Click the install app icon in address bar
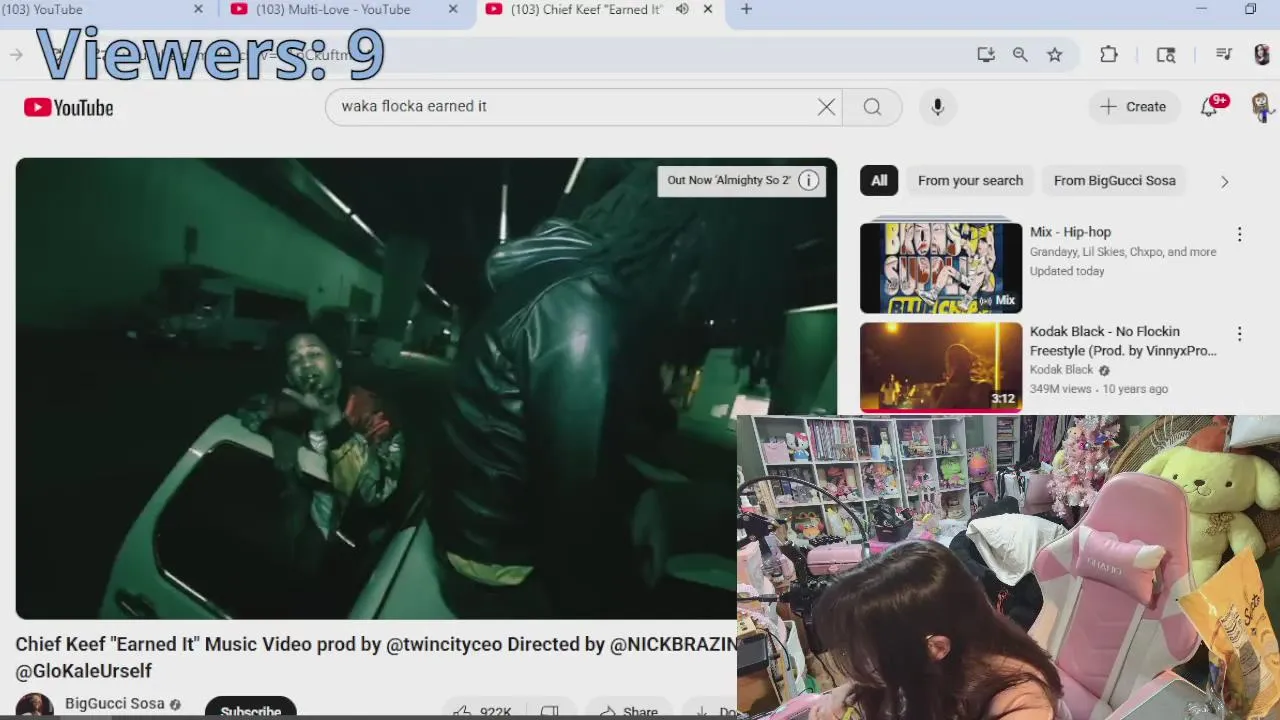Viewport: 1280px width, 720px height. [986, 55]
